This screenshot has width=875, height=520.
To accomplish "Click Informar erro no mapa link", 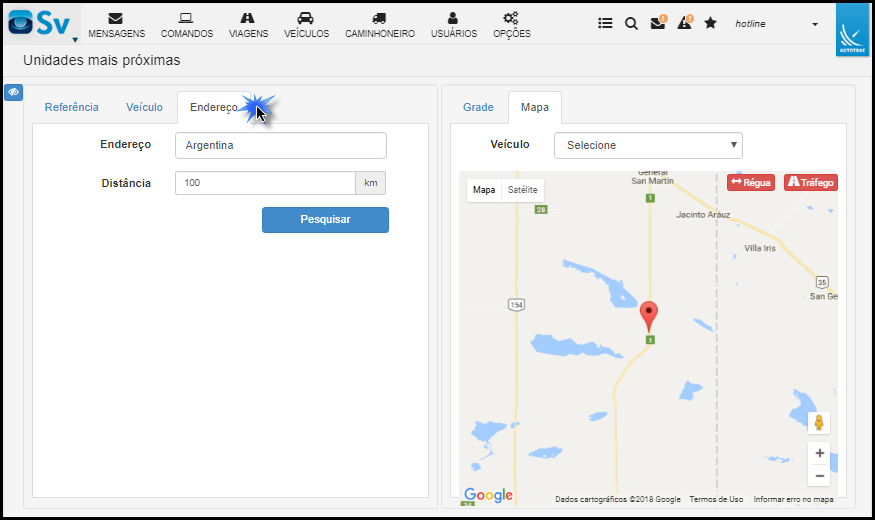I will click(793, 499).
